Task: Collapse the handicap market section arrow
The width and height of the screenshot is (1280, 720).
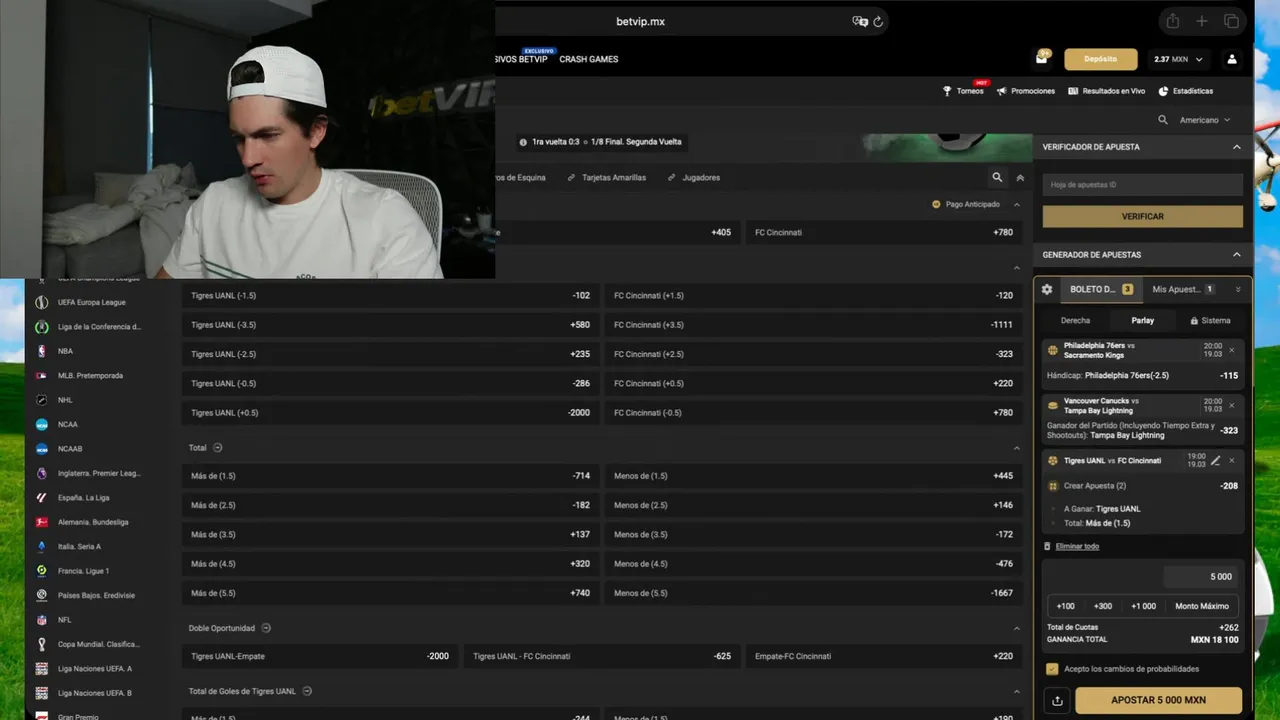Action: [x=1017, y=268]
